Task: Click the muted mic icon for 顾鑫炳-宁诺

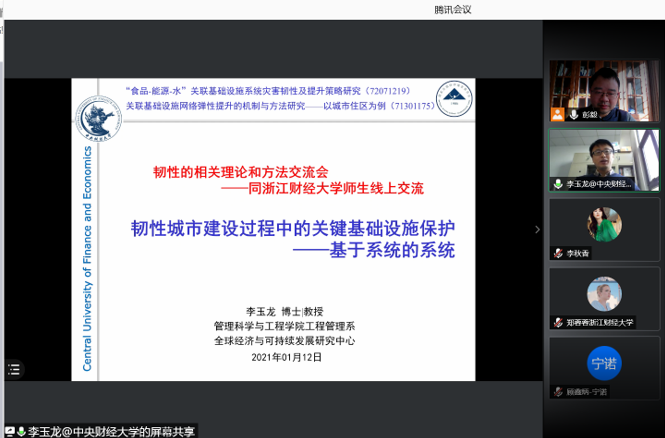Action: point(557,392)
